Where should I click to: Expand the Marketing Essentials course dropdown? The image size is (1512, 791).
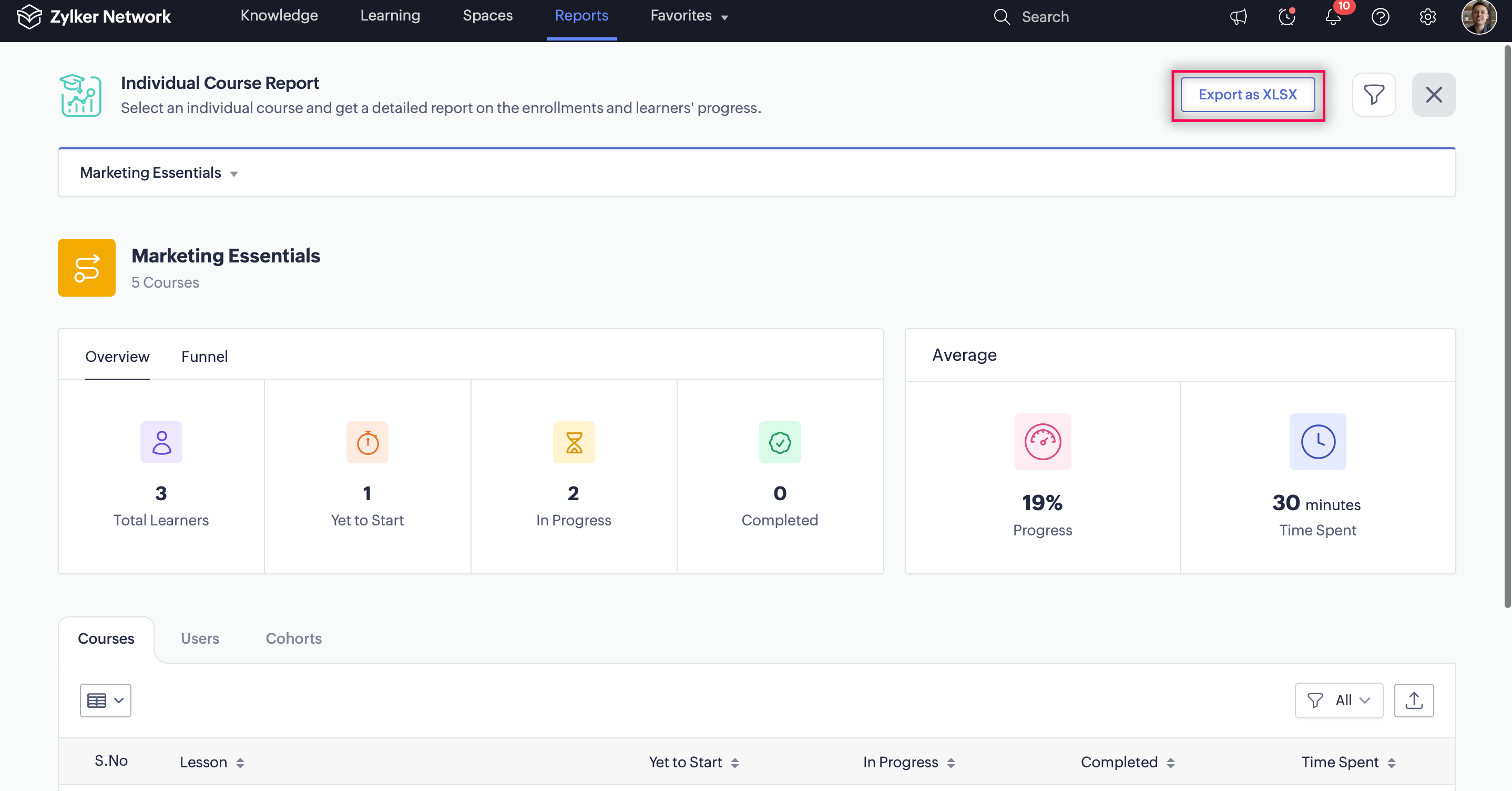tap(158, 173)
